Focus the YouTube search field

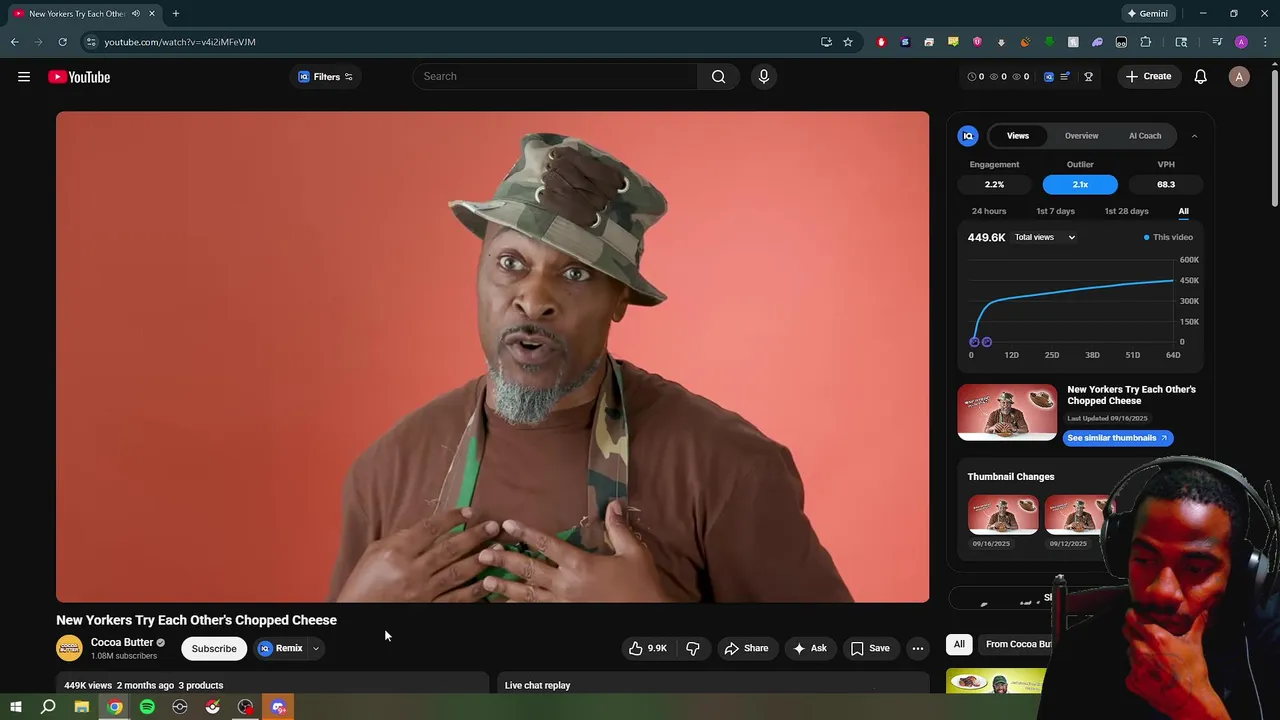(555, 76)
